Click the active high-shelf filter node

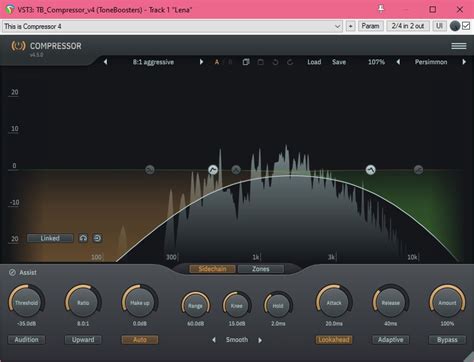point(370,170)
